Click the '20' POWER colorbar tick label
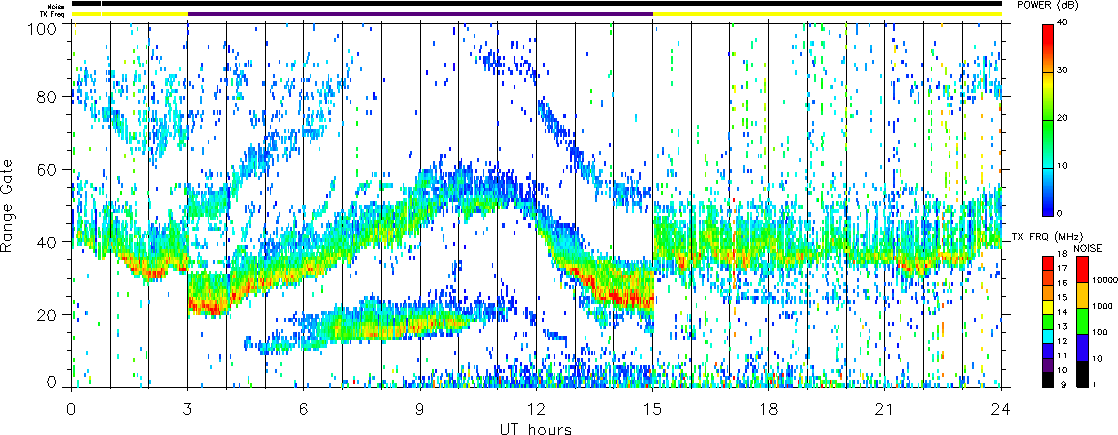The image size is (1118, 435). click(x=1064, y=119)
